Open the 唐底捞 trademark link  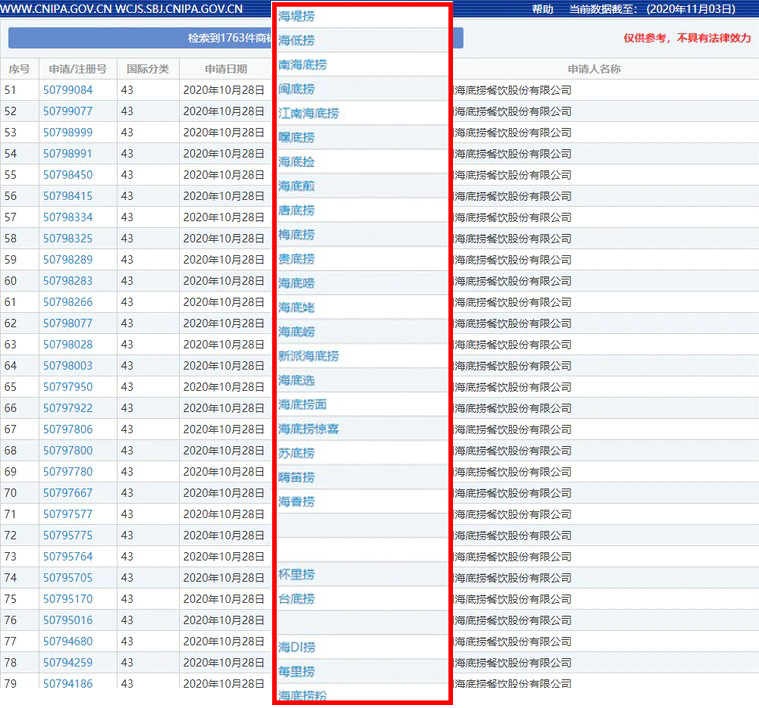pyautogui.click(x=296, y=211)
